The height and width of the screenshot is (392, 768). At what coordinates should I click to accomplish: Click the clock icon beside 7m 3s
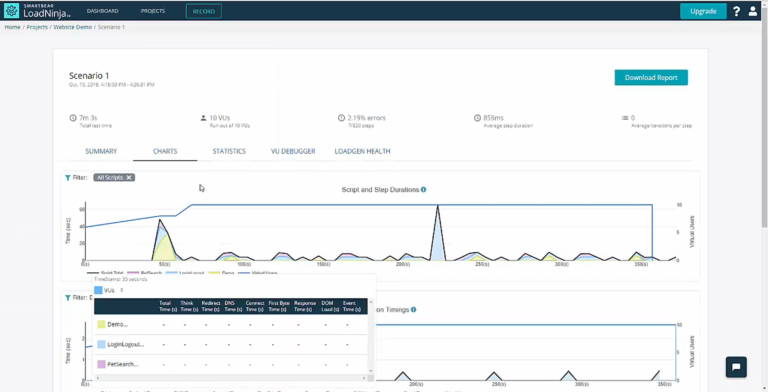tap(73, 118)
